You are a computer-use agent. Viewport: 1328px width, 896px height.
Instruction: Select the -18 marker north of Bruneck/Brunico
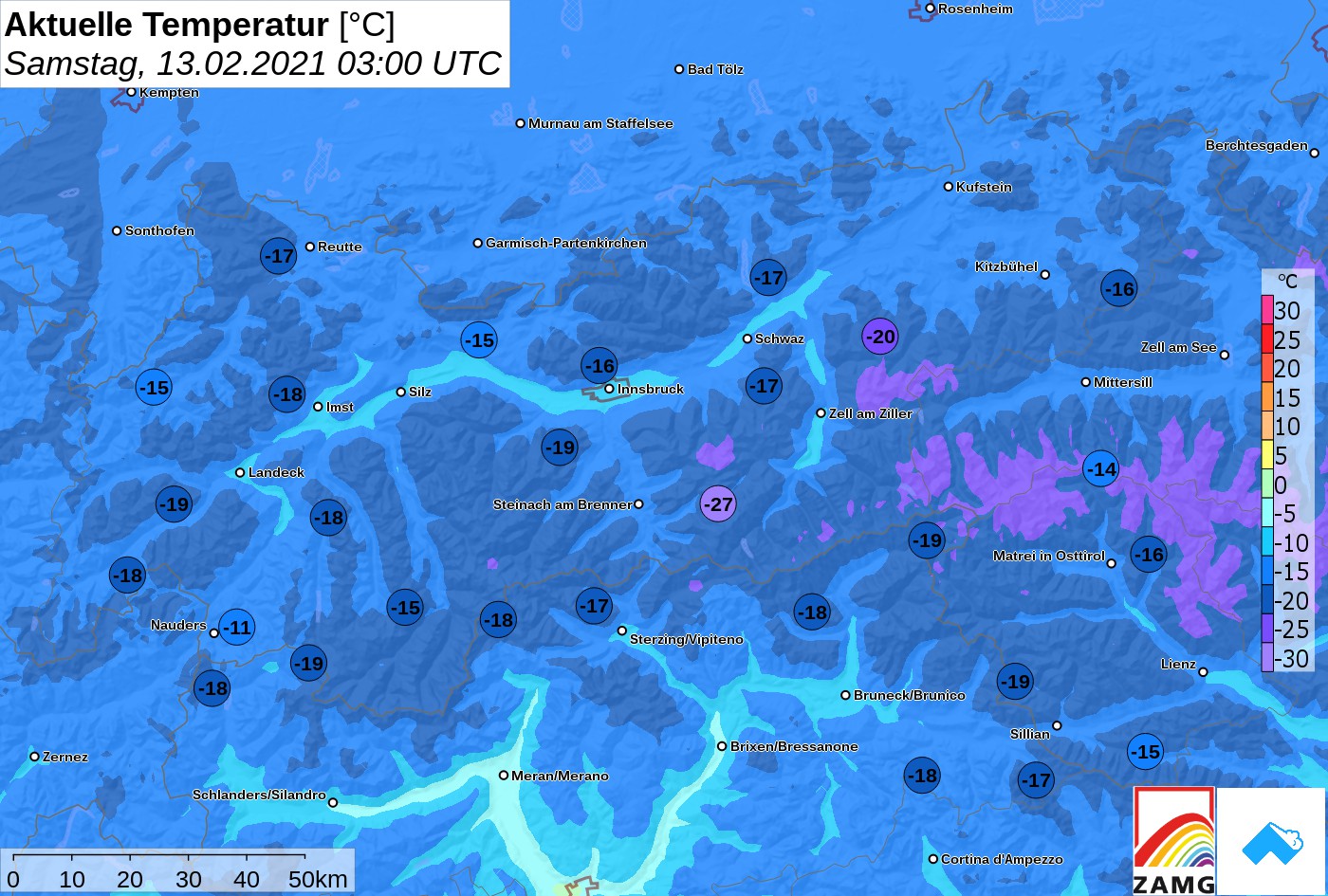[x=812, y=613]
